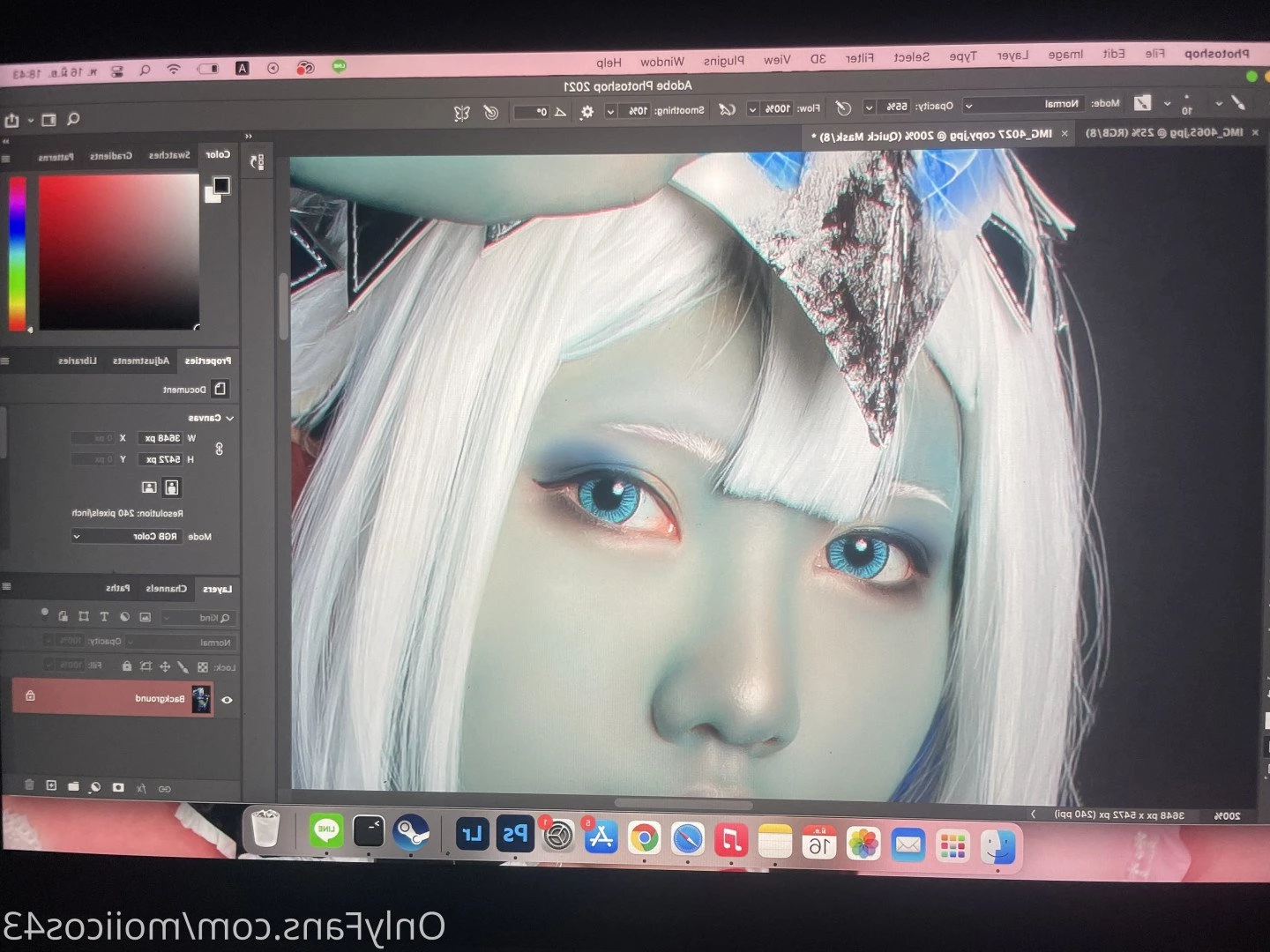Screen dimensions: 1270x952
Task: Click the Share icon in options bar
Action: (x=11, y=120)
